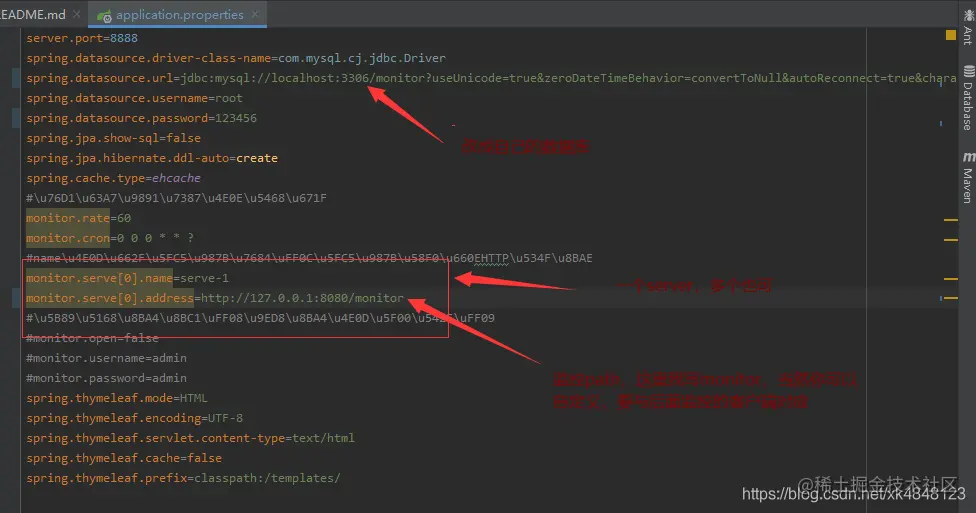The height and width of the screenshot is (513, 976).
Task: Click the #monitor.open=false comment line
Action: click(92, 338)
